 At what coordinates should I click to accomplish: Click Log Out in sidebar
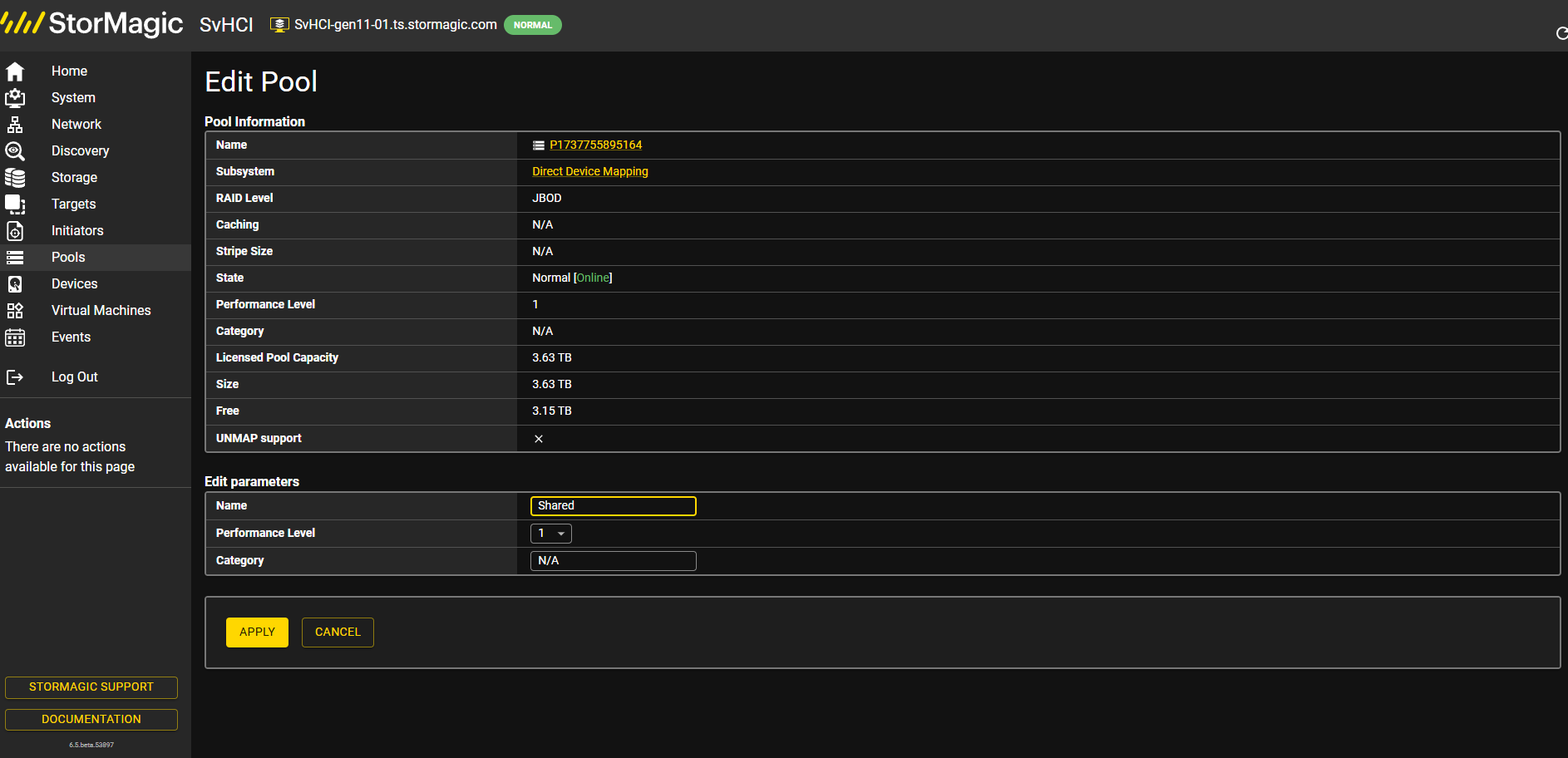(x=75, y=377)
